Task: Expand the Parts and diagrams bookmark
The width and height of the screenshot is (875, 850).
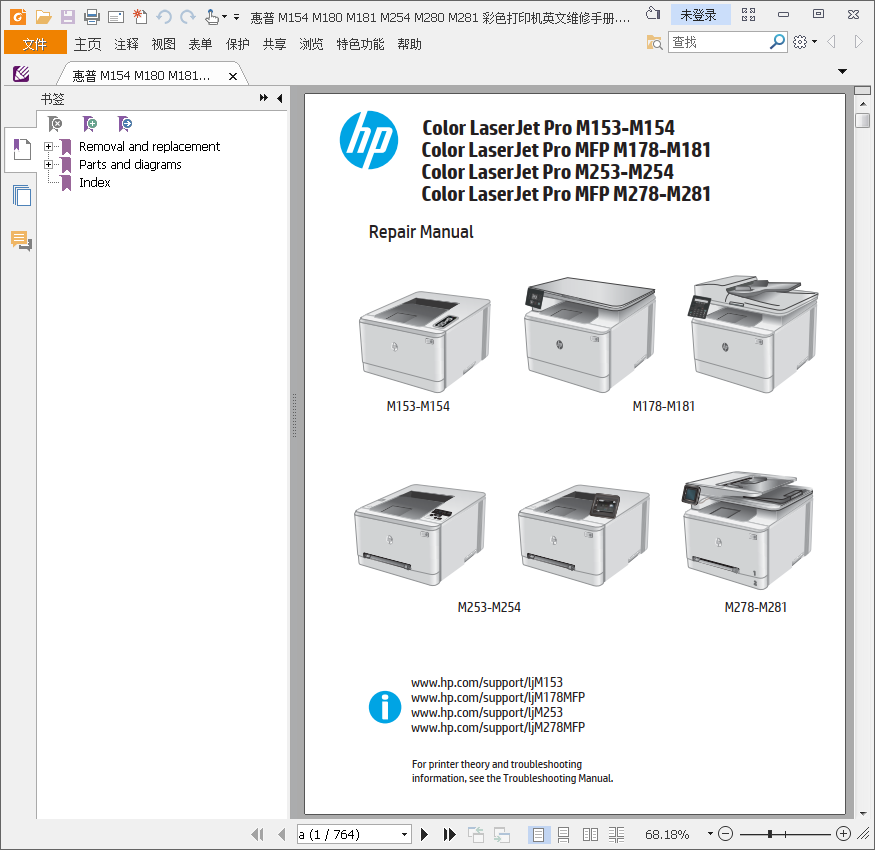Action: pos(49,165)
